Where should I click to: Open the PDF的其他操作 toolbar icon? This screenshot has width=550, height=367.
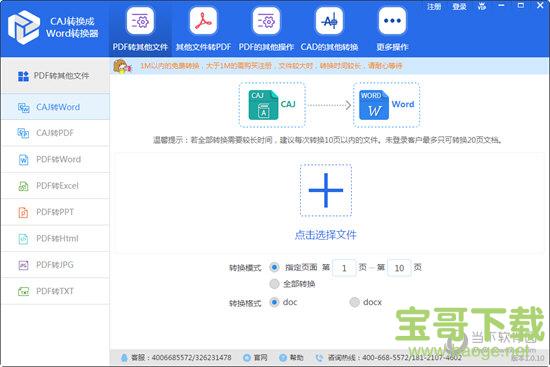(266, 21)
